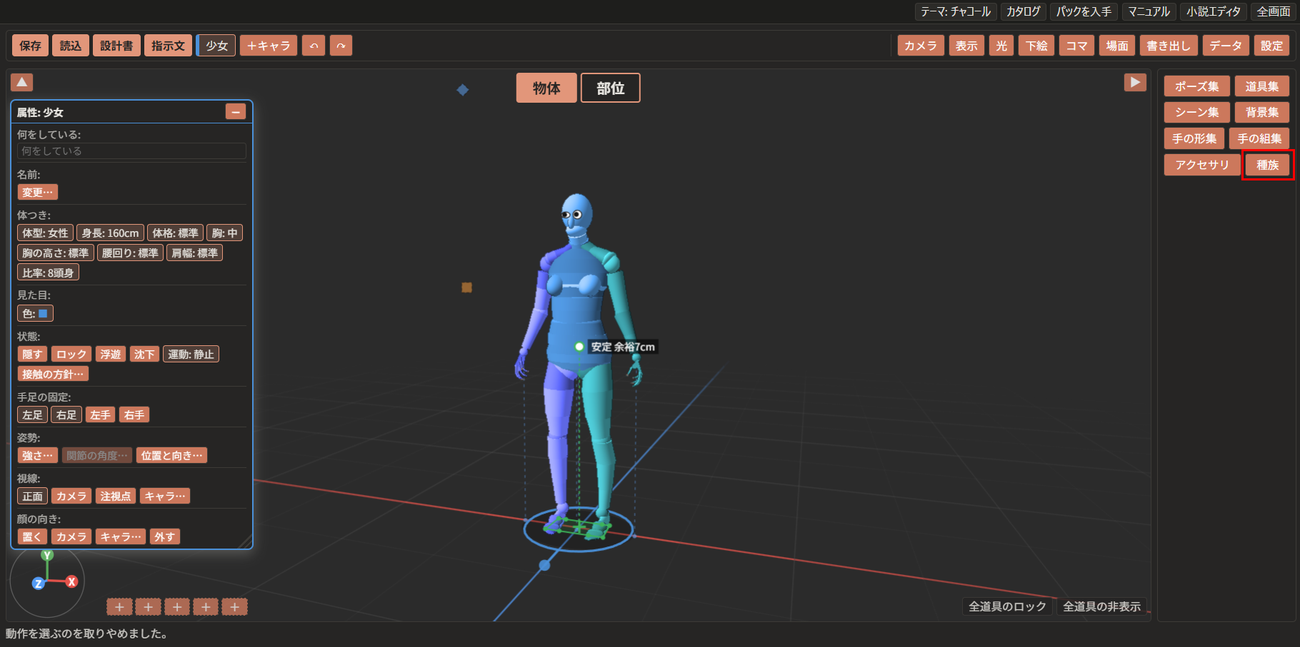
Task: Click the 種族 button
Action: [x=1268, y=165]
